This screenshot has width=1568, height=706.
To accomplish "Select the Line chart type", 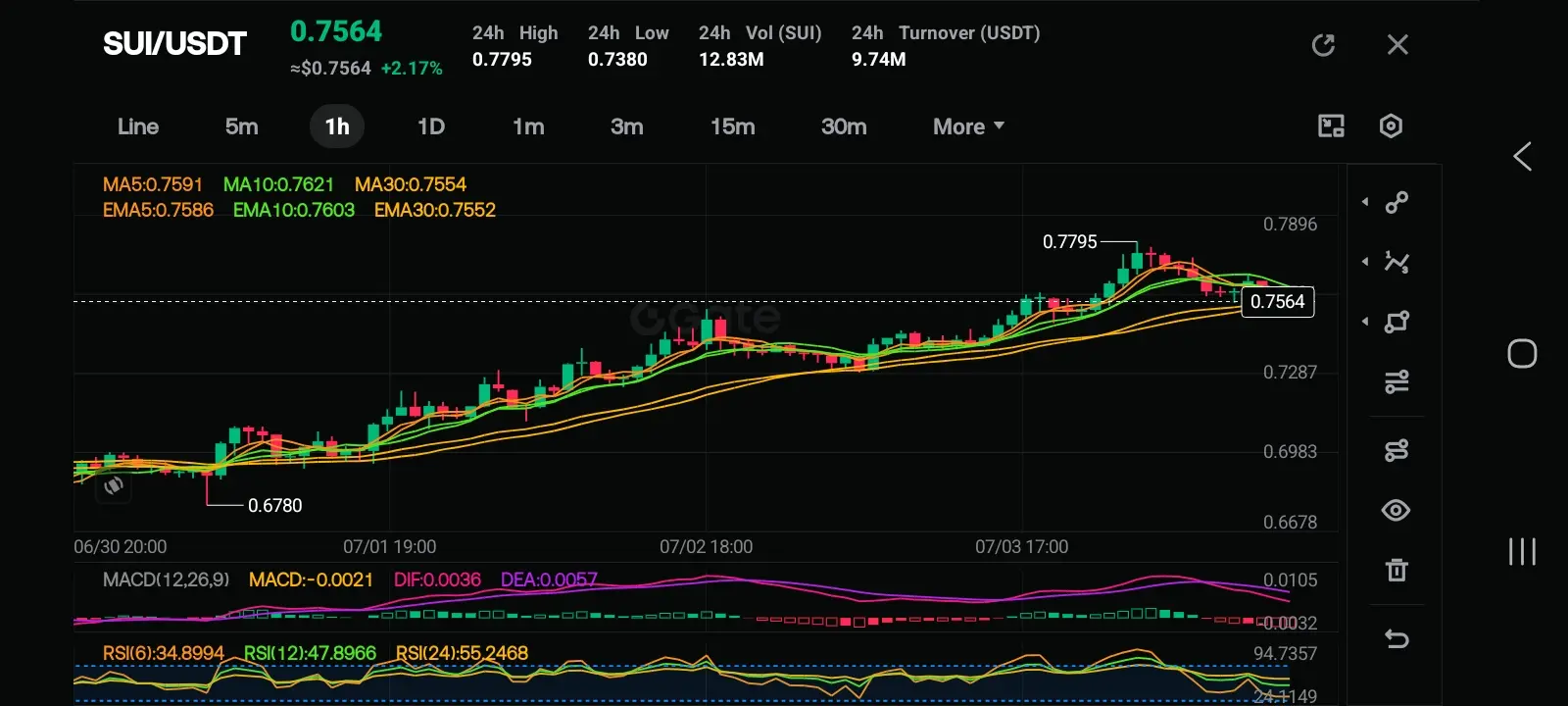I will click(x=138, y=126).
